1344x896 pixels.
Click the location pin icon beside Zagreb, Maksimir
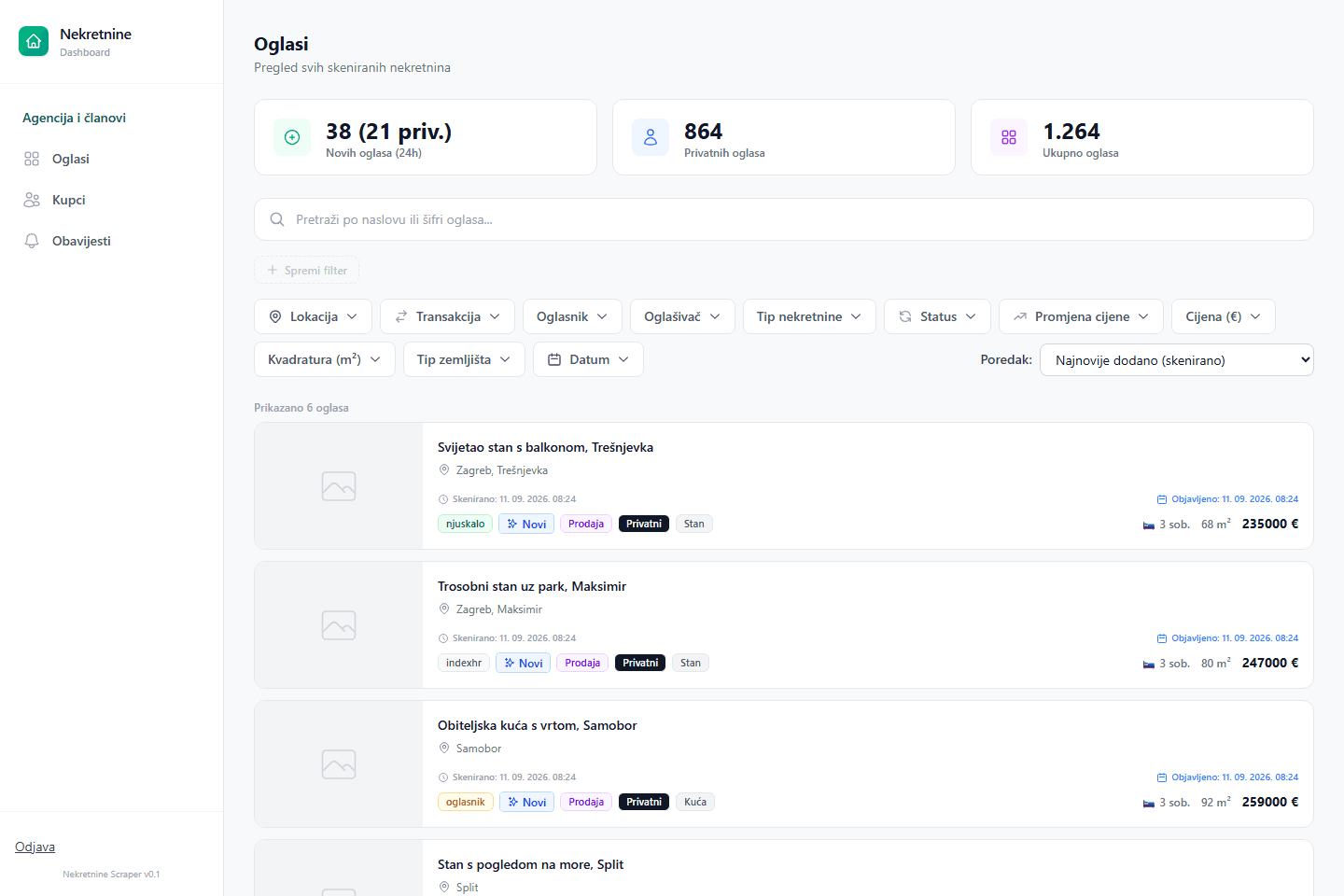[x=444, y=609]
